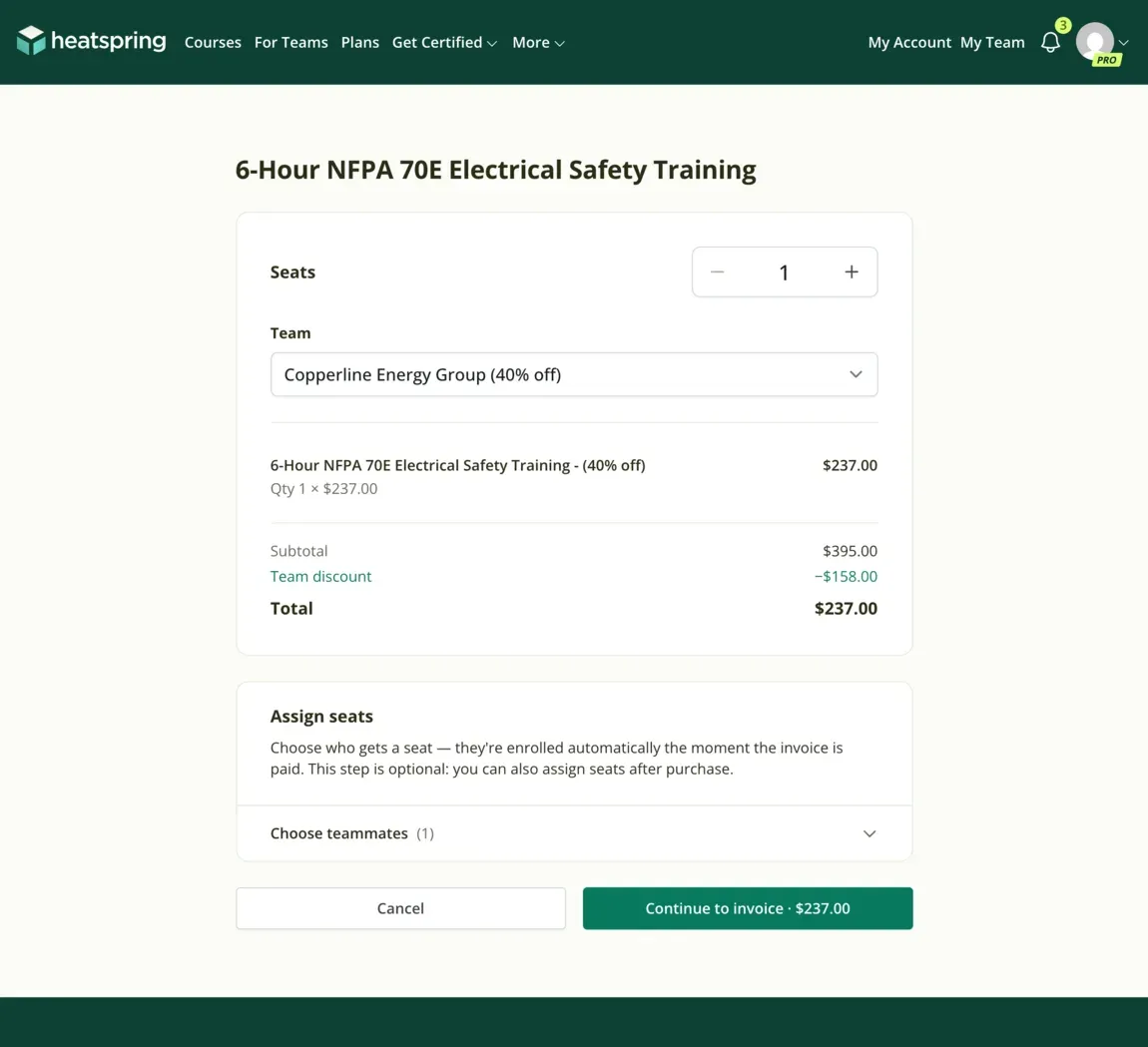Open the Get Certified menu

pyautogui.click(x=444, y=43)
